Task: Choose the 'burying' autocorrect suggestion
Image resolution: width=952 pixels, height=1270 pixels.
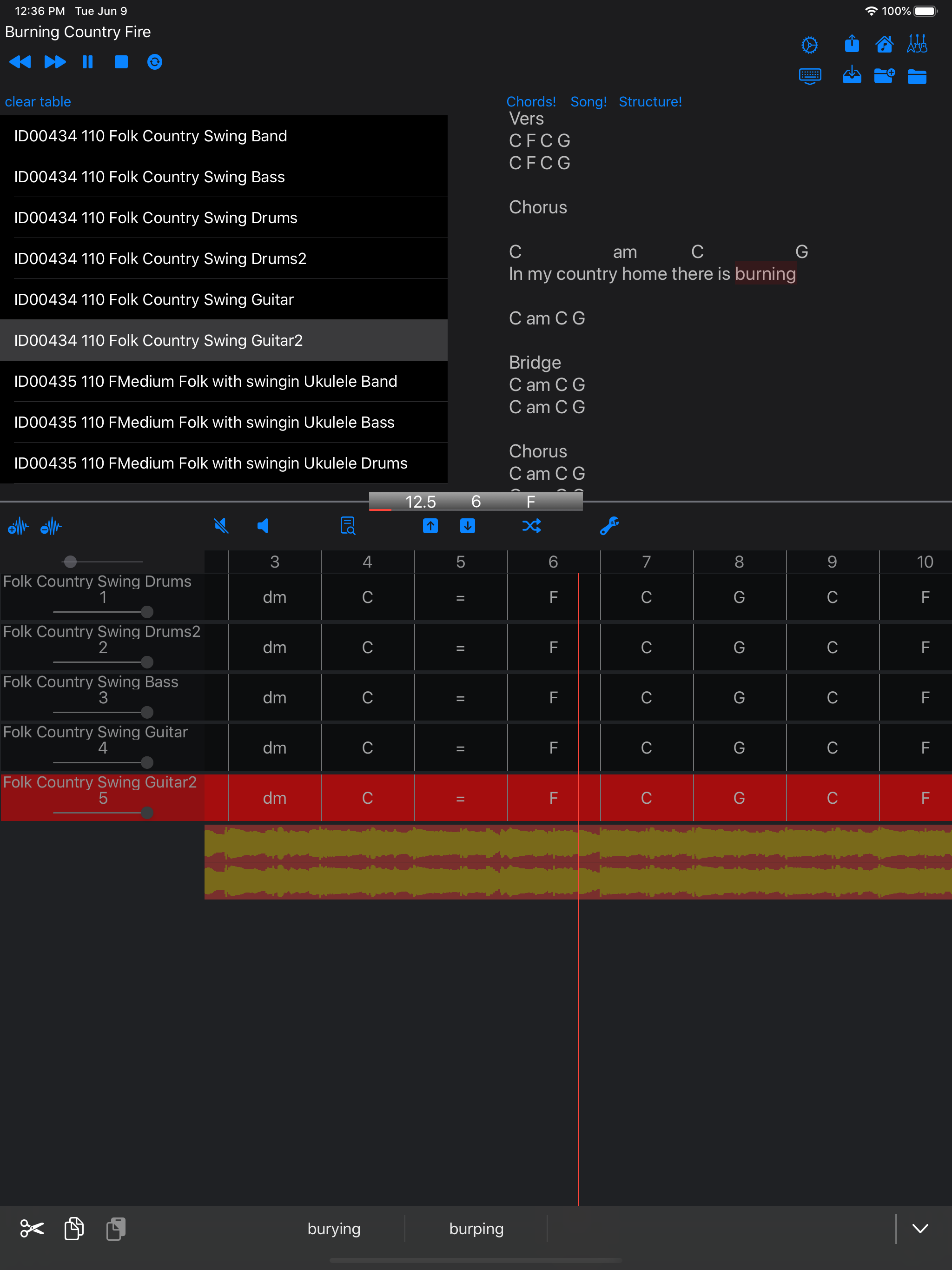Action: click(x=334, y=1229)
